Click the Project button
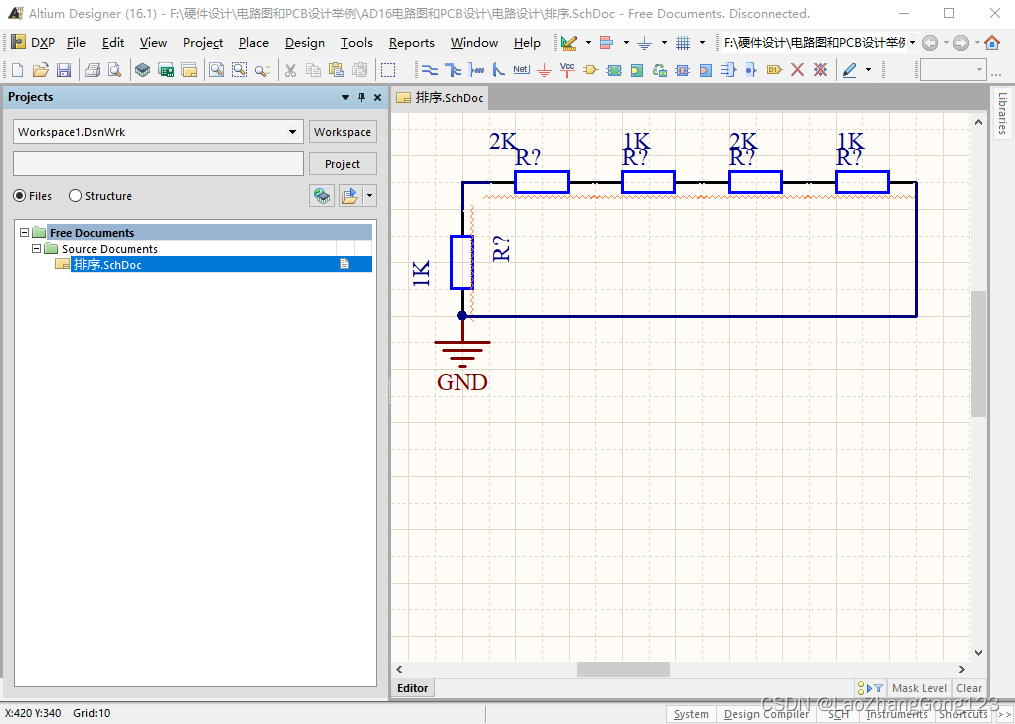Screen dimensions: 1015x724 click(342, 164)
